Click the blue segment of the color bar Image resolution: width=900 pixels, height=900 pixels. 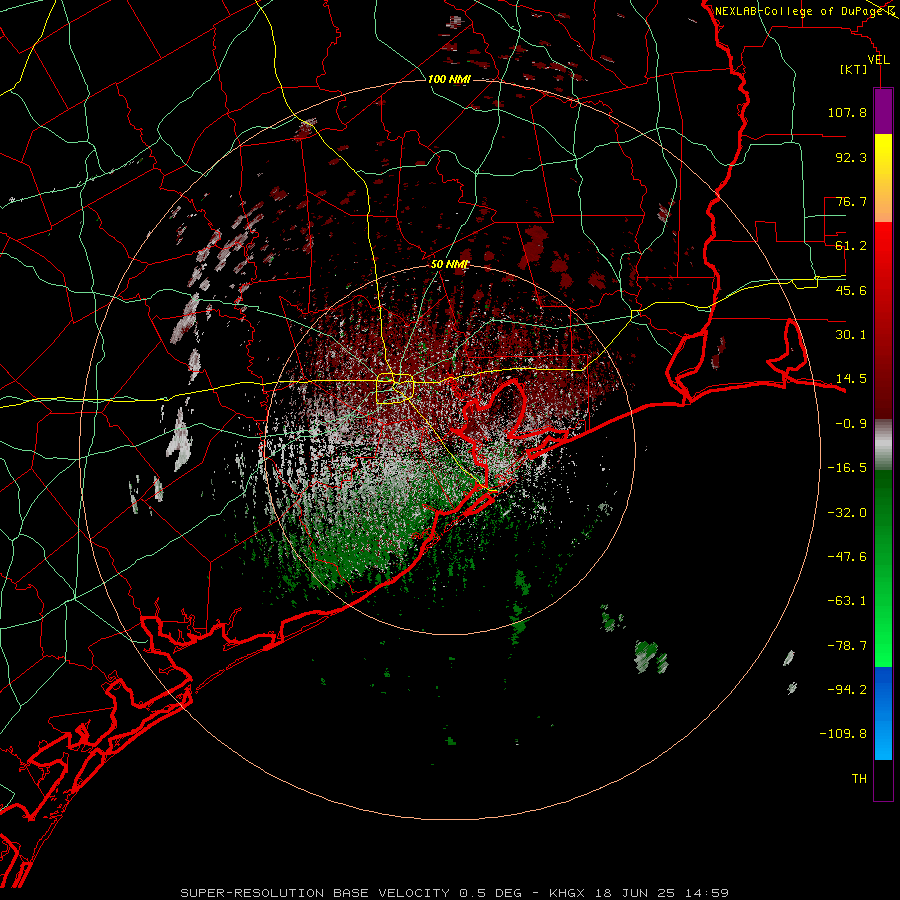click(x=883, y=713)
